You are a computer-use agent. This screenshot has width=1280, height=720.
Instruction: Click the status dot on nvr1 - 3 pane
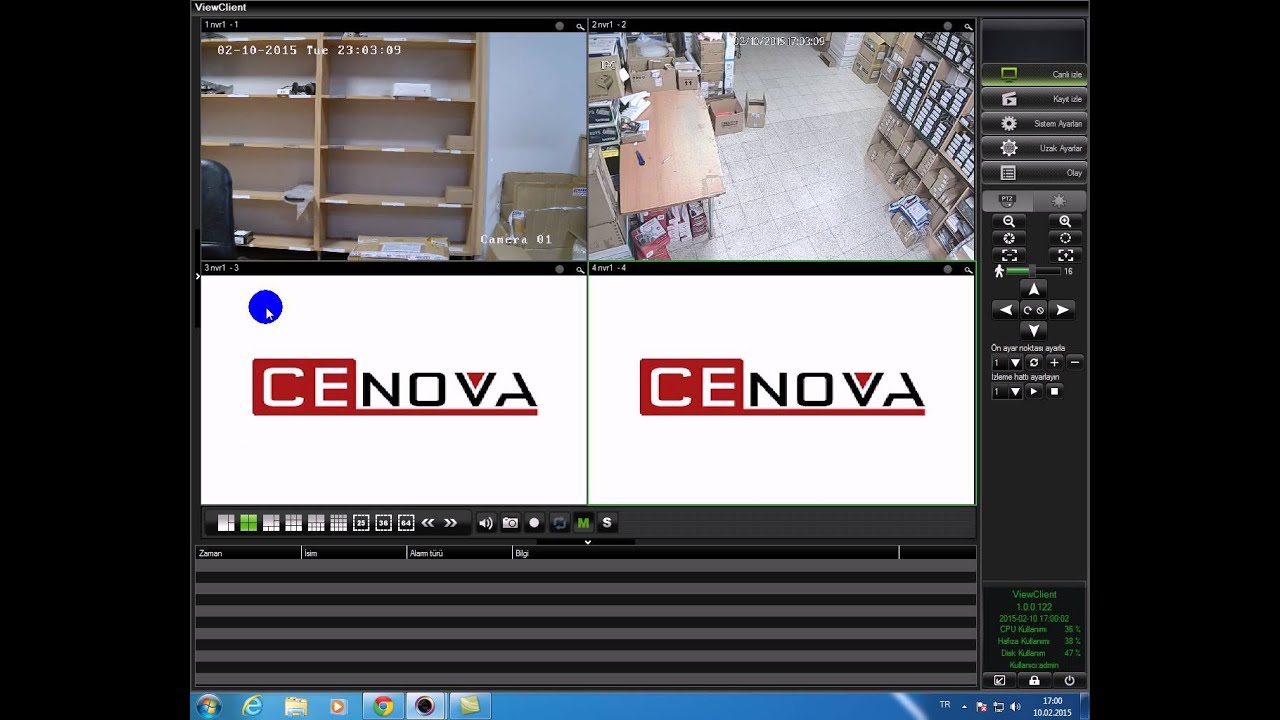pyautogui.click(x=560, y=269)
